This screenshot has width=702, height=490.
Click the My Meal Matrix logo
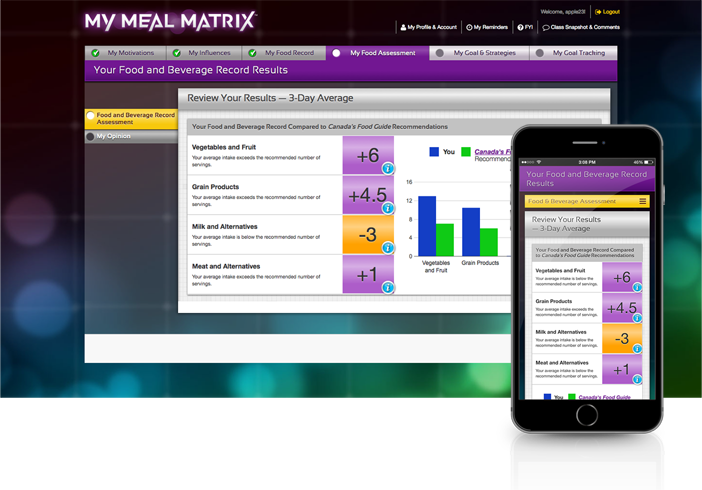coord(171,21)
